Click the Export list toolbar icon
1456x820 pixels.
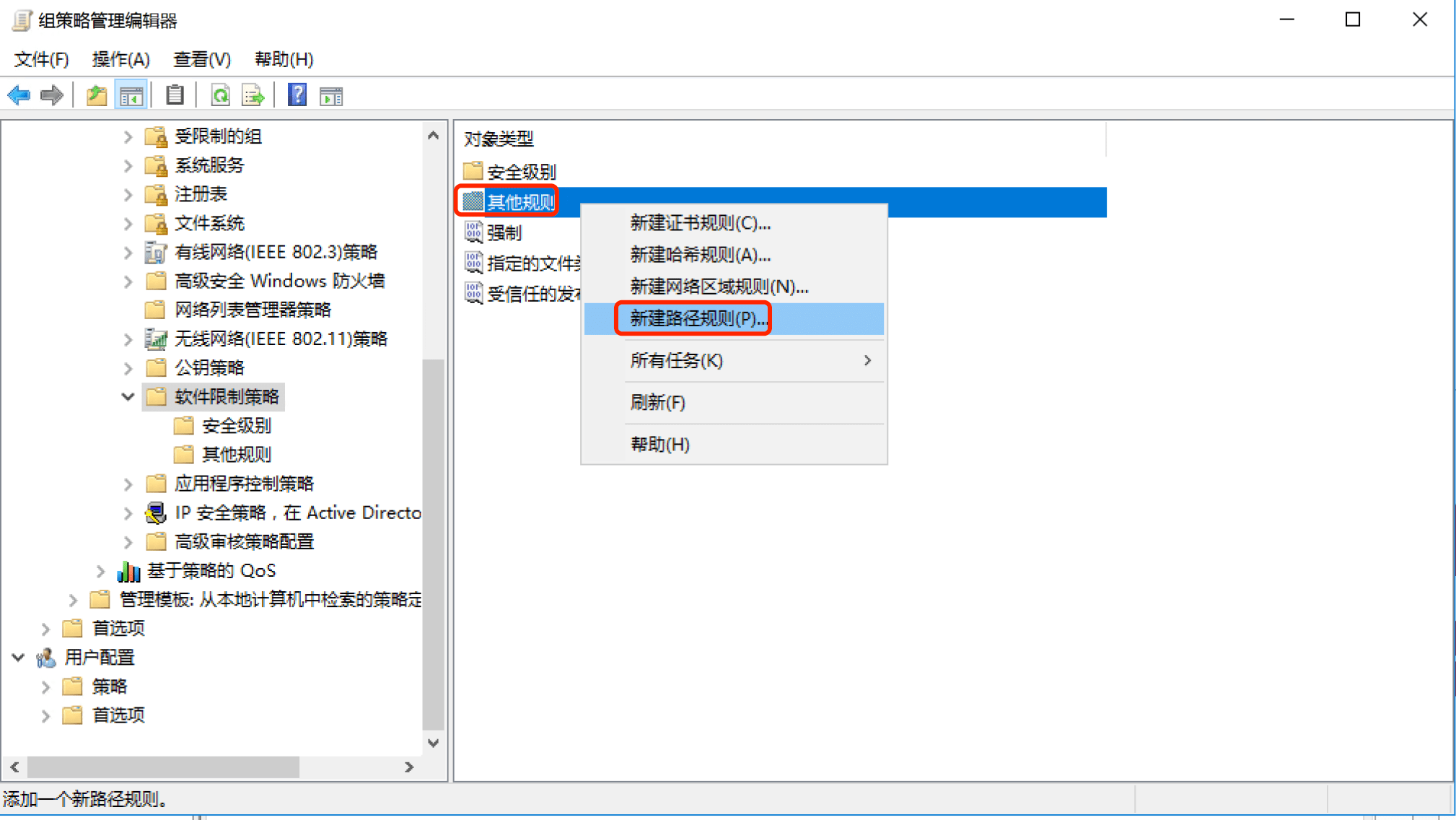253,95
